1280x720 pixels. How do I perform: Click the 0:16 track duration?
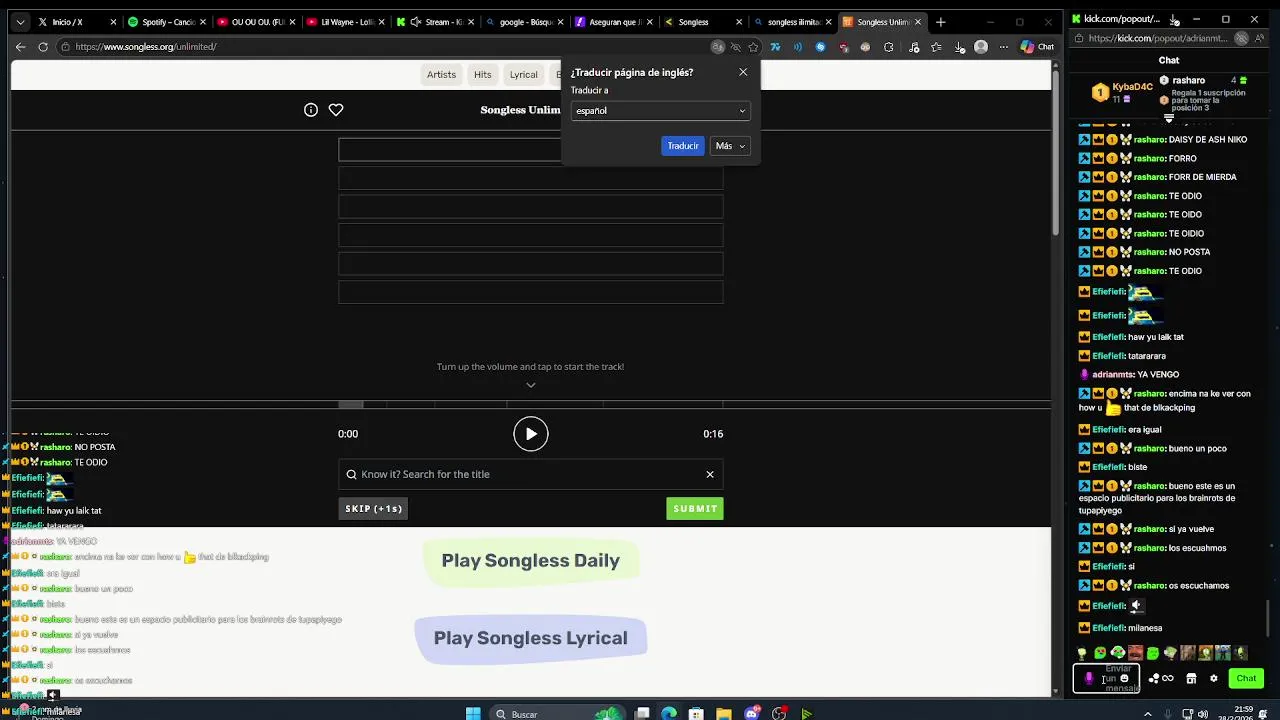(713, 434)
